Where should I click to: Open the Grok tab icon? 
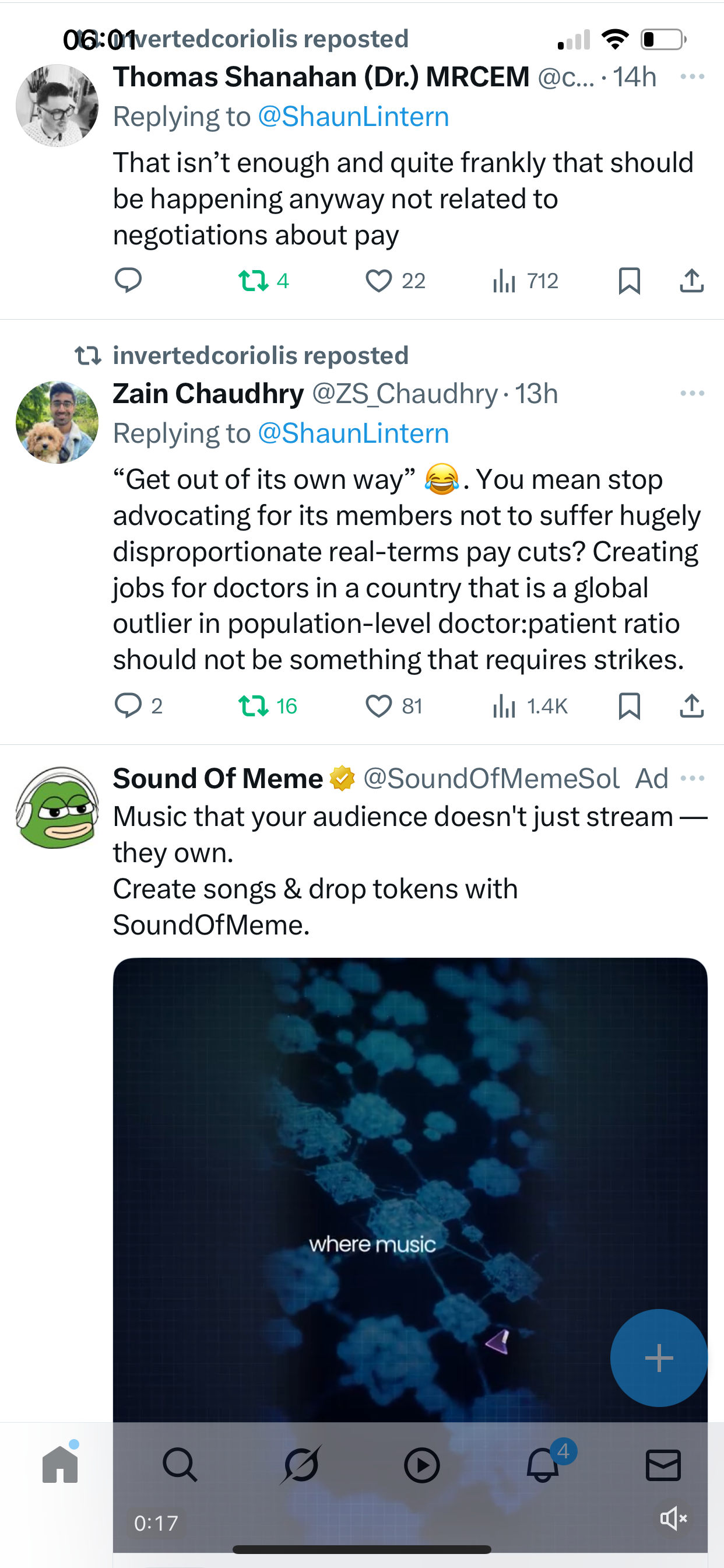pos(301,1465)
